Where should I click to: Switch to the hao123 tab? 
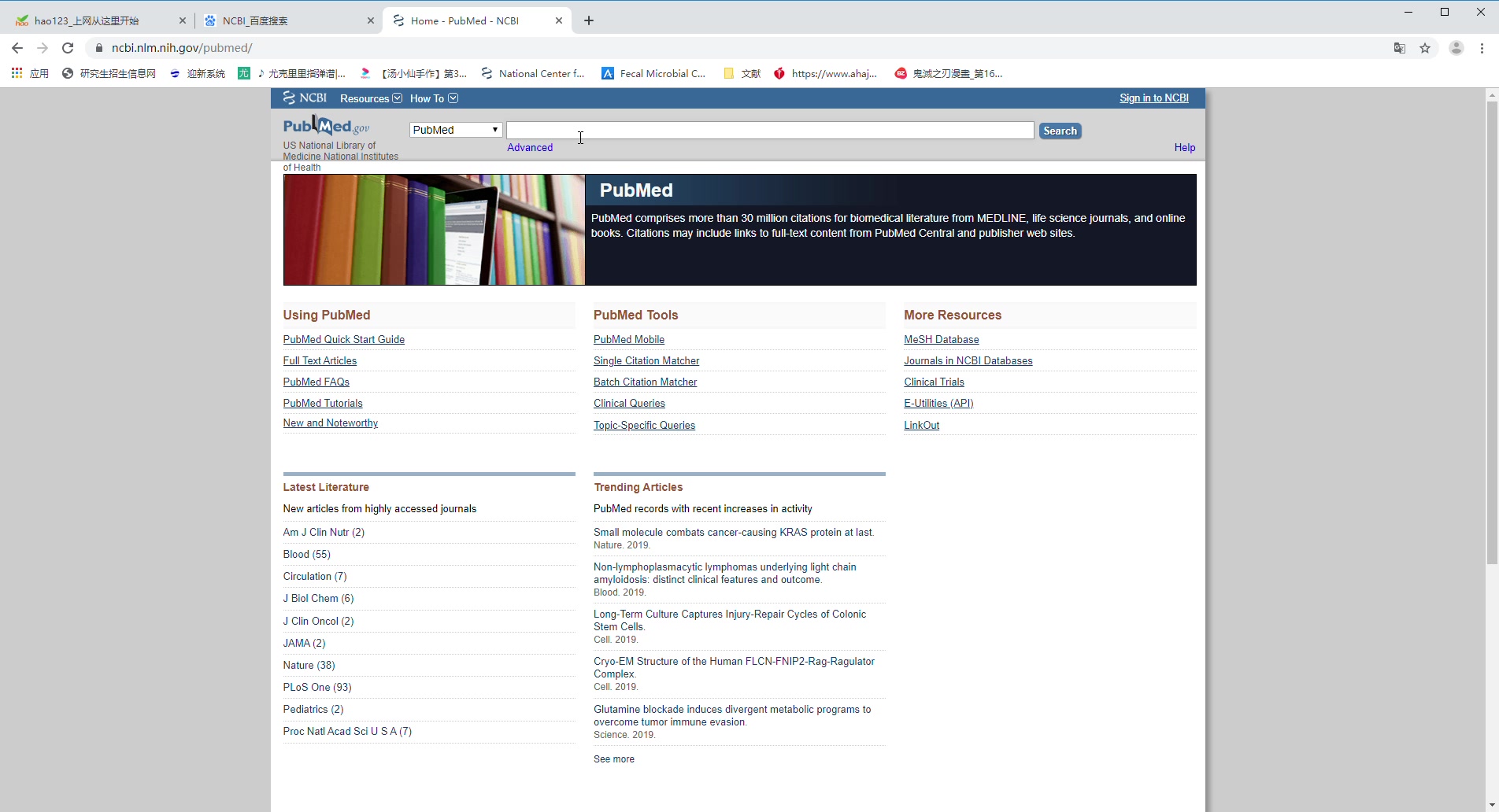(x=98, y=20)
